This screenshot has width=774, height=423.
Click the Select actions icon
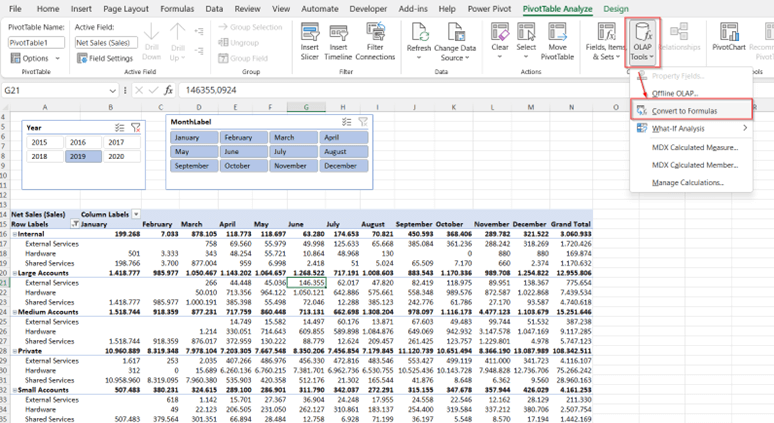(x=526, y=32)
